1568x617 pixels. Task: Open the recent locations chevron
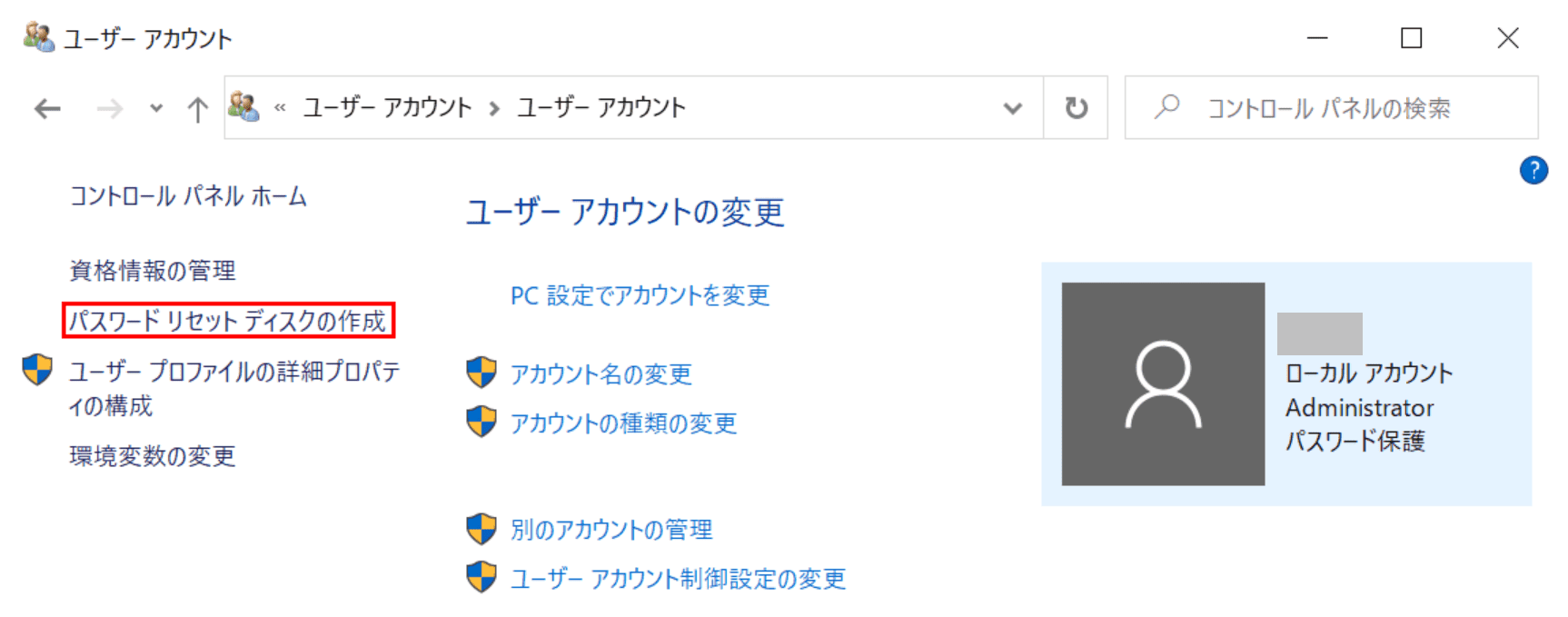click(156, 109)
